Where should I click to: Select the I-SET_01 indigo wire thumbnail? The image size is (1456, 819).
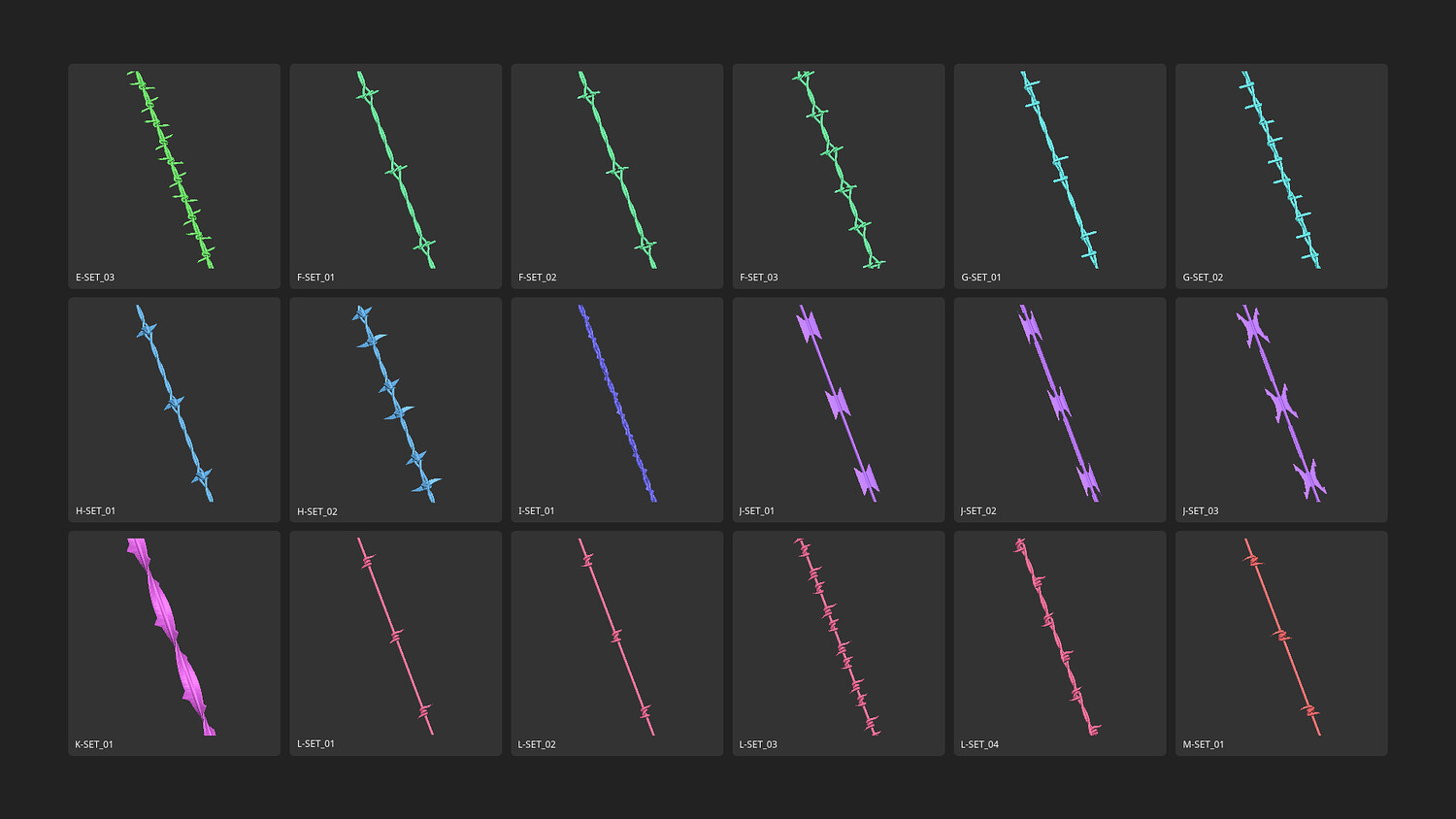point(616,409)
